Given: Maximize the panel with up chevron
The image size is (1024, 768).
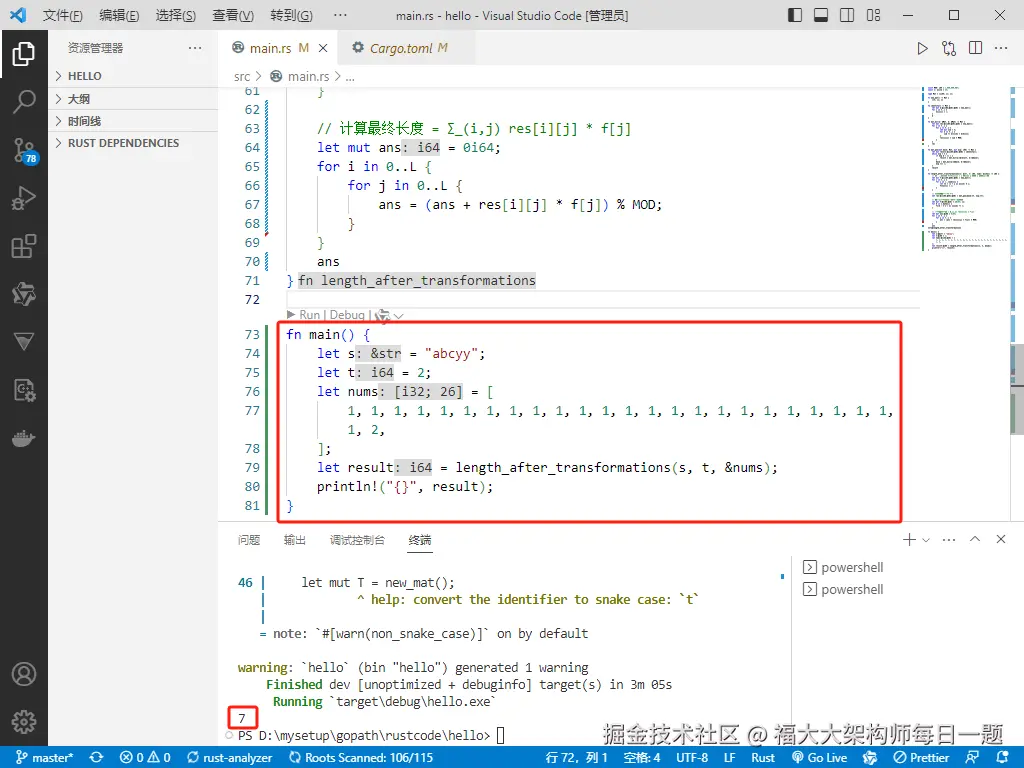Looking at the screenshot, I should coord(975,539).
